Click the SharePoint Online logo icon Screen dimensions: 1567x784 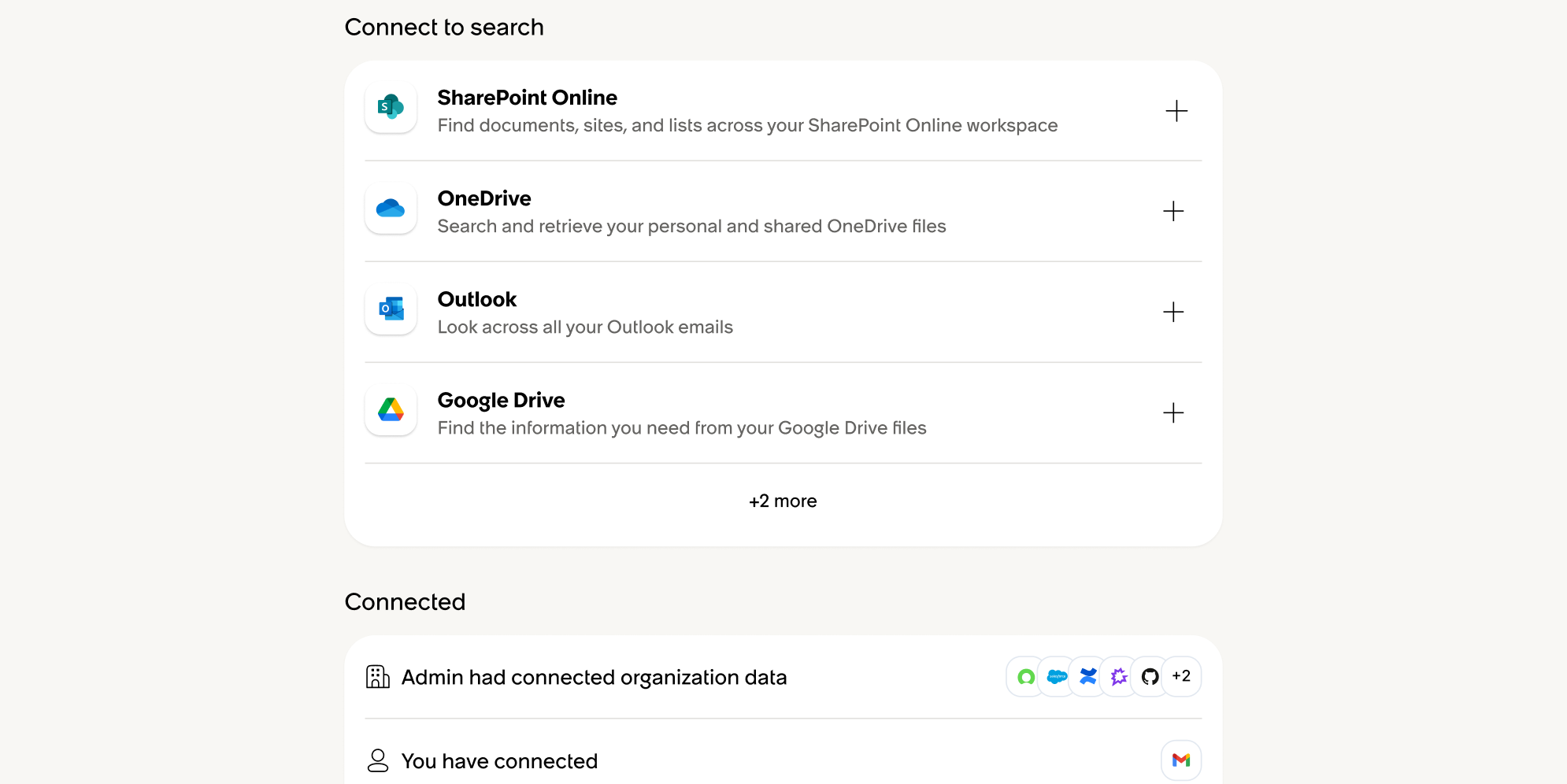[391, 107]
